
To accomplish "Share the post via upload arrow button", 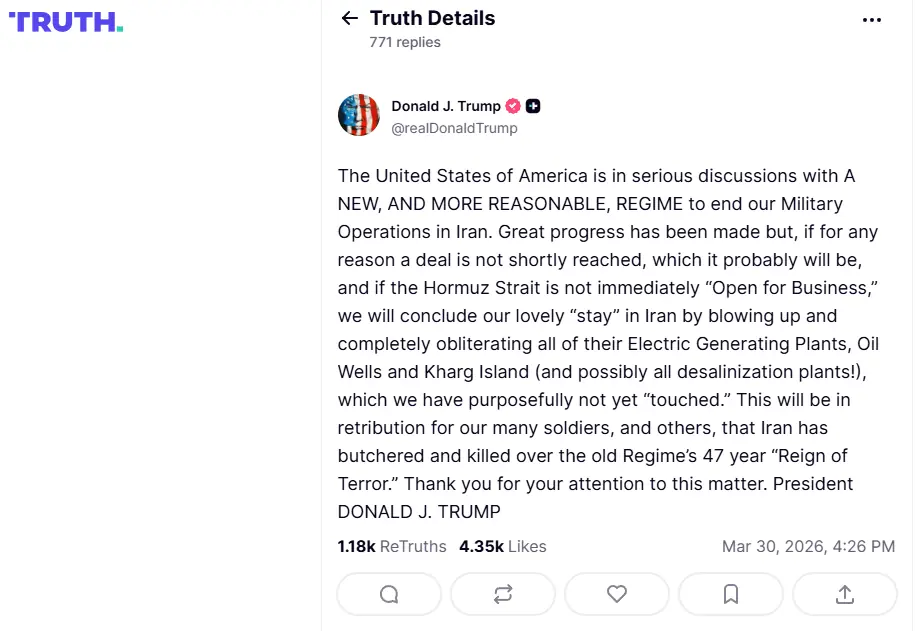I will point(845,594).
